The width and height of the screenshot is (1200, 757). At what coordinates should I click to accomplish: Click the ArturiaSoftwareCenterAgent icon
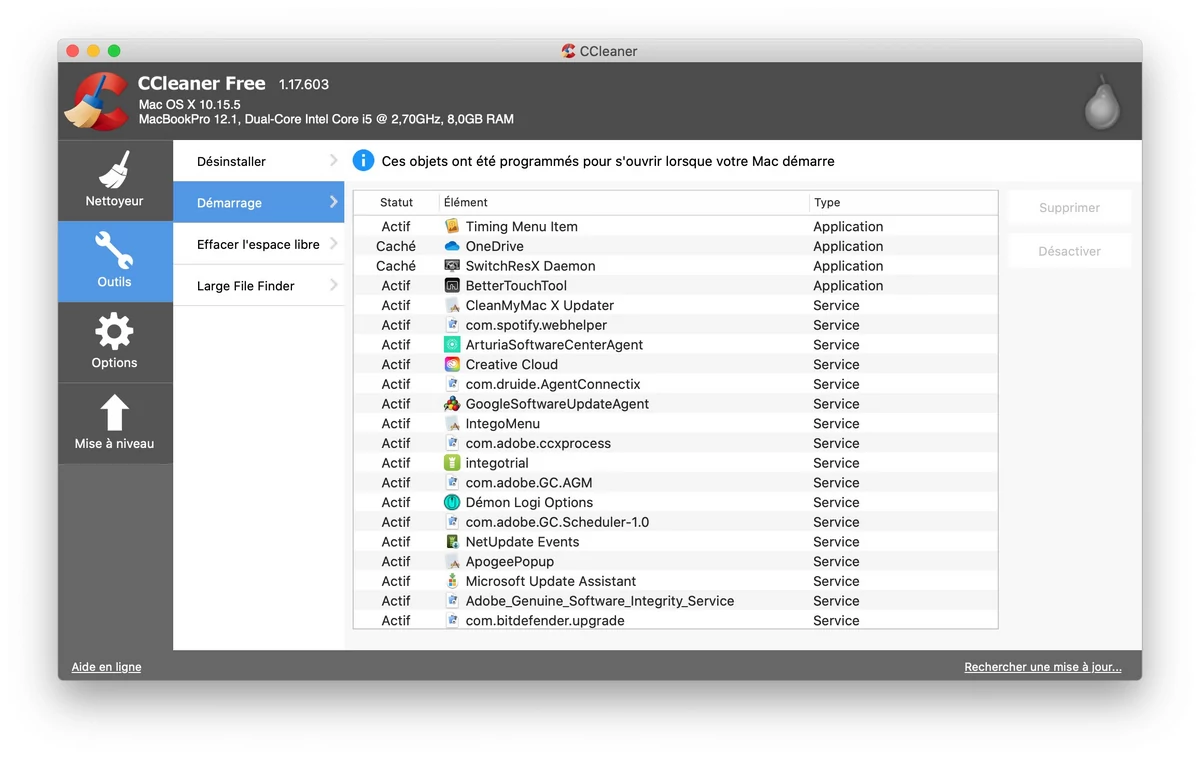tap(452, 345)
